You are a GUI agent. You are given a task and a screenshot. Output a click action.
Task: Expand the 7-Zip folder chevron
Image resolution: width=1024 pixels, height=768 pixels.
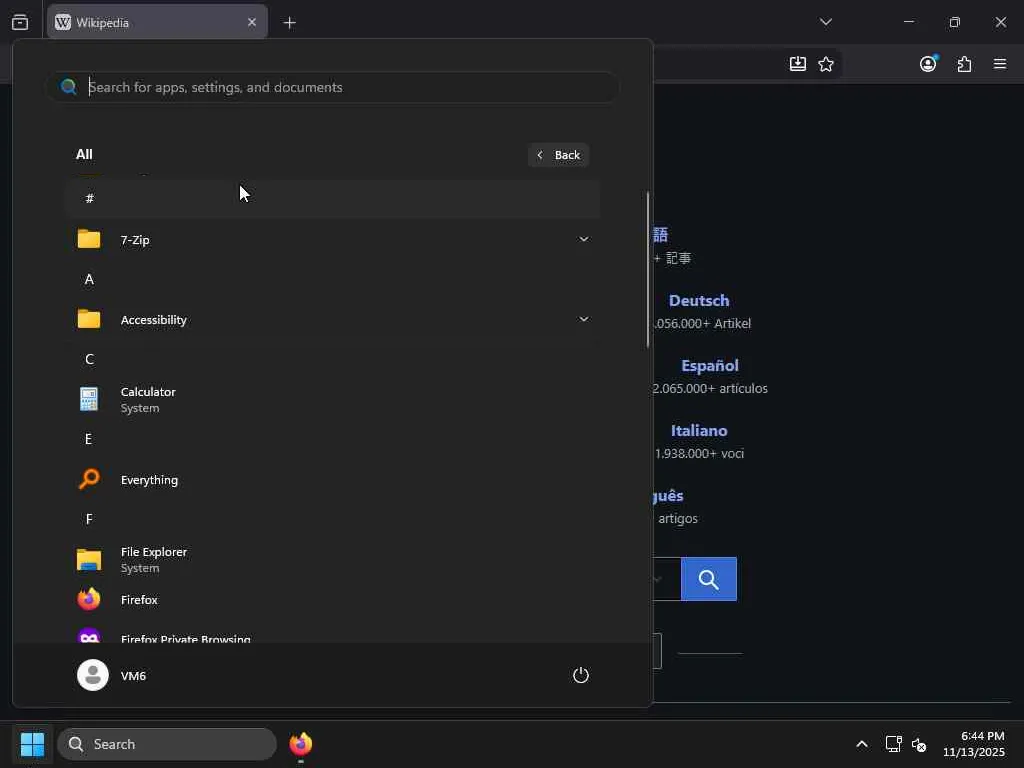584,239
